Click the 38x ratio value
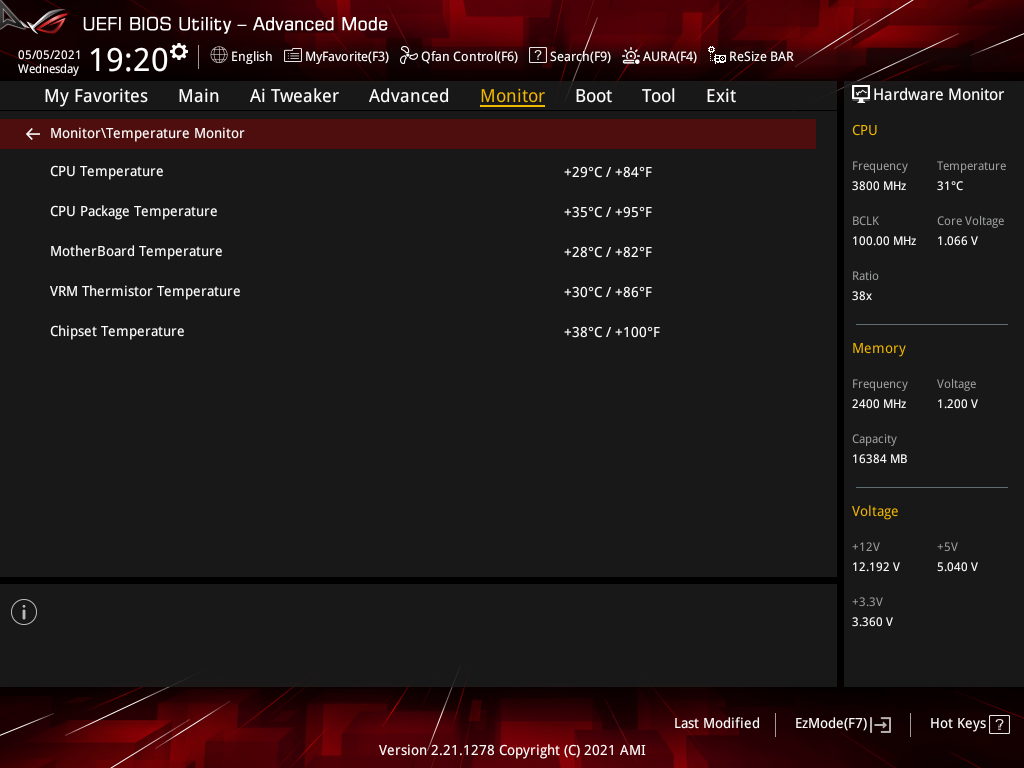Viewport: 1024px width, 768px height. click(862, 296)
